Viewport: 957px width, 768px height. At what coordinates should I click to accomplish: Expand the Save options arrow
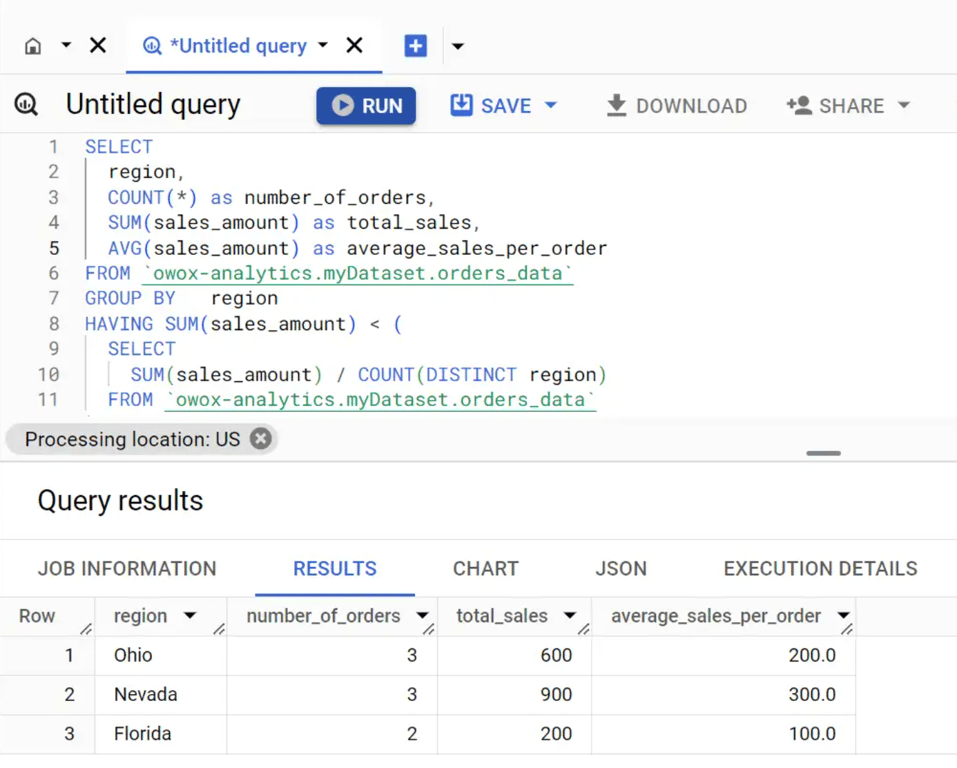[x=551, y=105]
